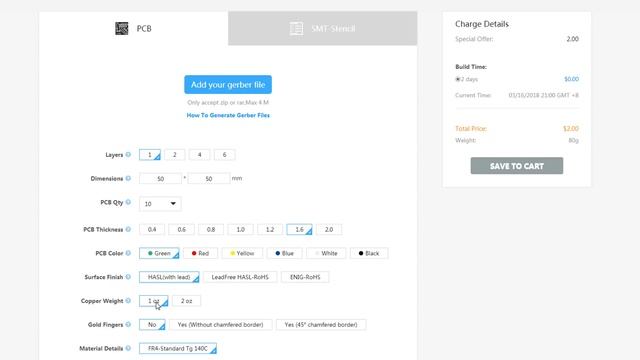Open the Copper Weight info help icon
640x360 pixels.
point(128,301)
